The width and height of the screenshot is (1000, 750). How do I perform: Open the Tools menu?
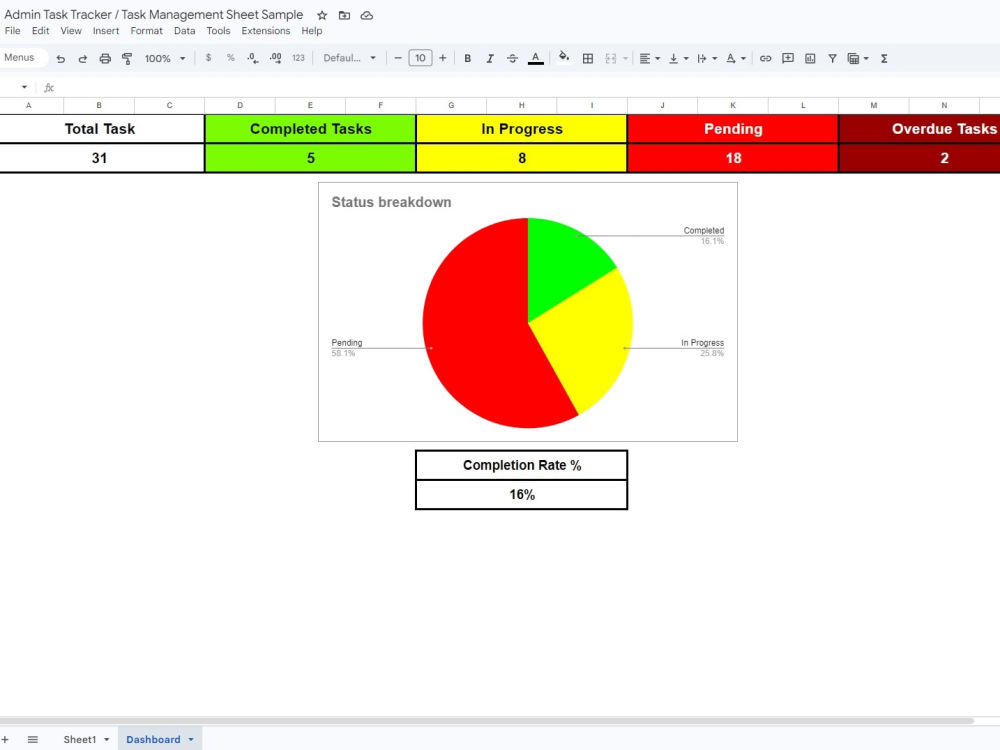tap(218, 31)
